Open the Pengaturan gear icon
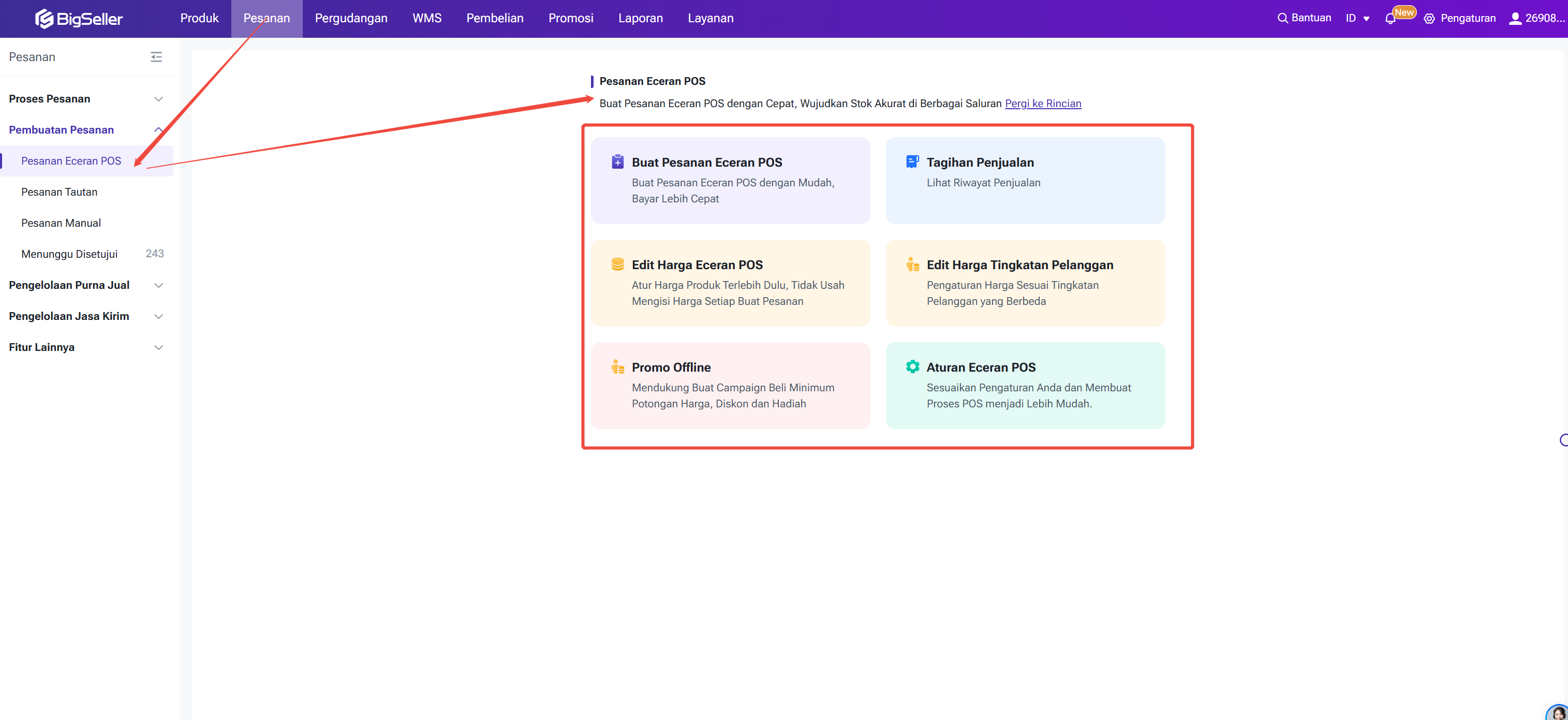Screen dimensions: 1568x720 pyautogui.click(x=1429, y=19)
